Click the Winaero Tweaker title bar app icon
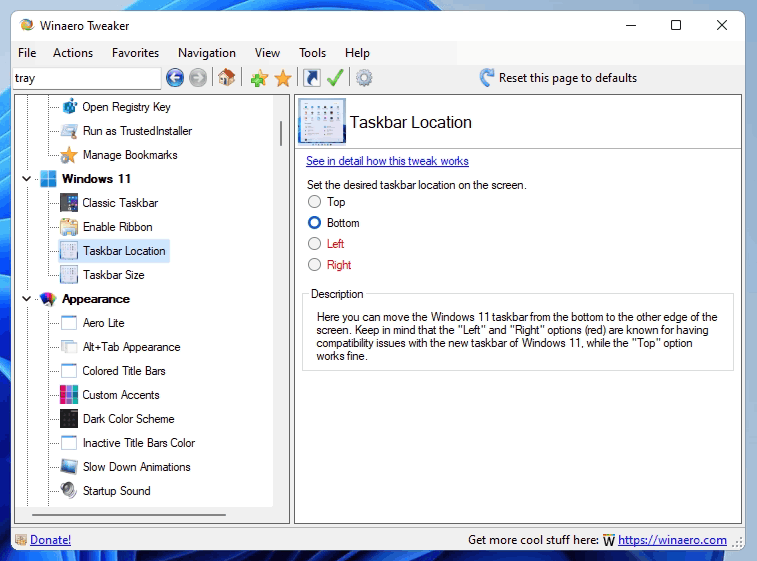Screen dimensions: 757x561 tap(27, 25)
